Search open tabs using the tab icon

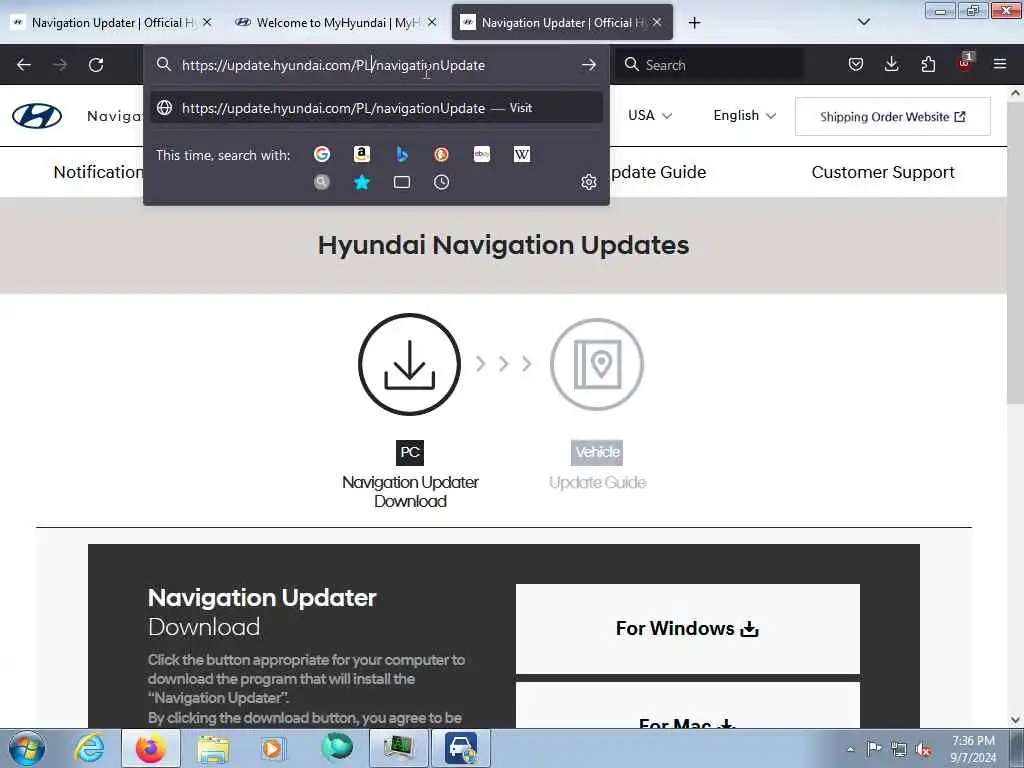[402, 182]
